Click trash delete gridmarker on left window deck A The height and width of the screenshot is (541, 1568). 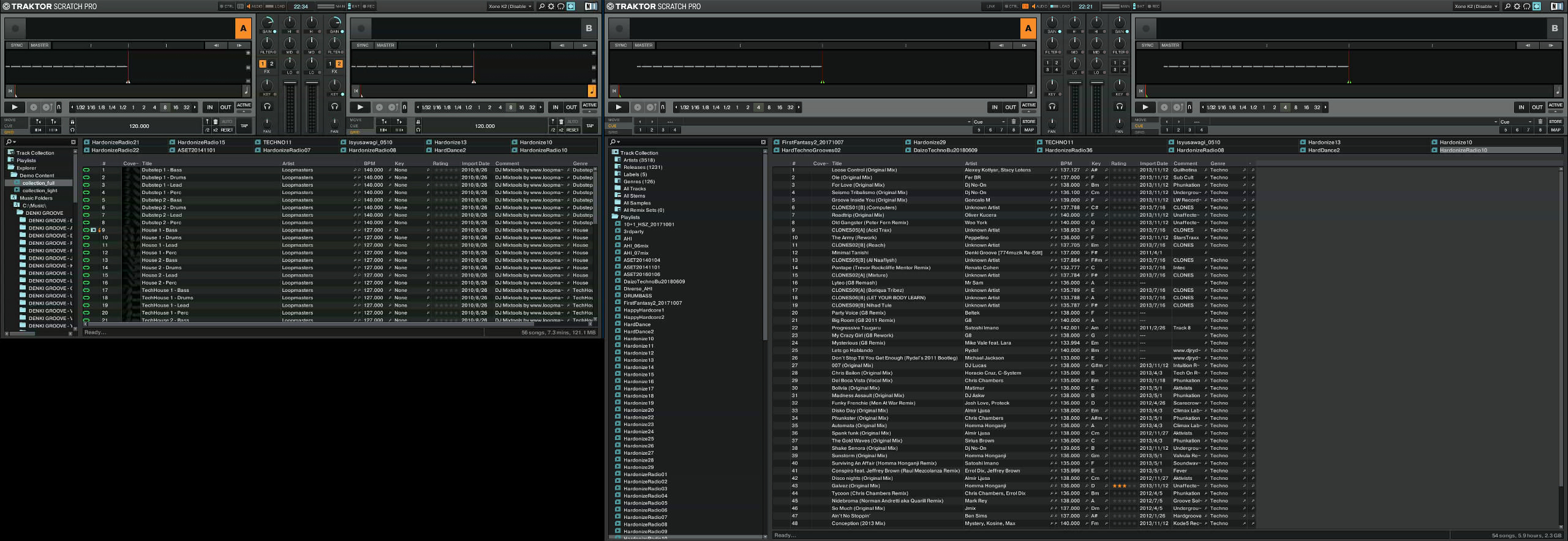point(215,122)
